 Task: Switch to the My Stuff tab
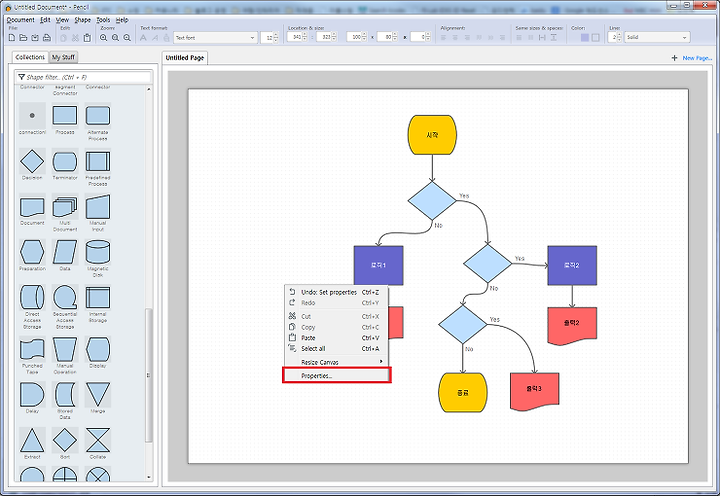tap(63, 57)
